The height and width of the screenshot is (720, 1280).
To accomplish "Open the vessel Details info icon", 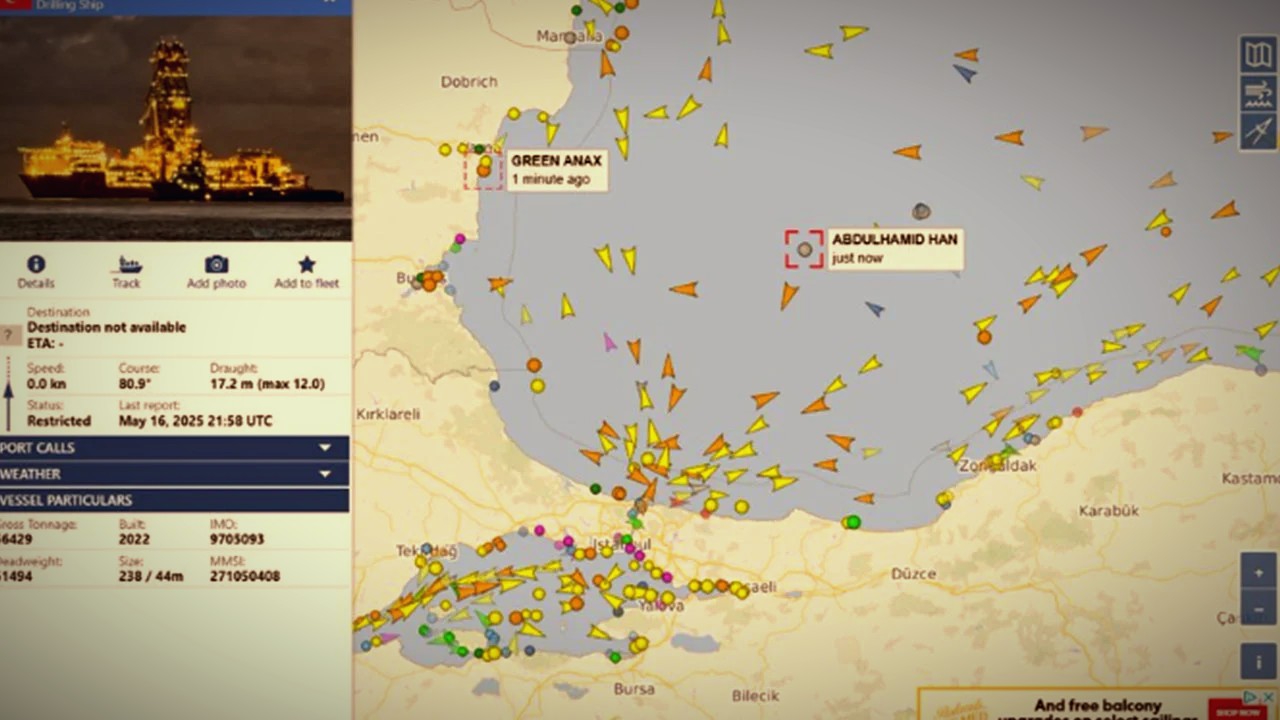I will [x=36, y=265].
